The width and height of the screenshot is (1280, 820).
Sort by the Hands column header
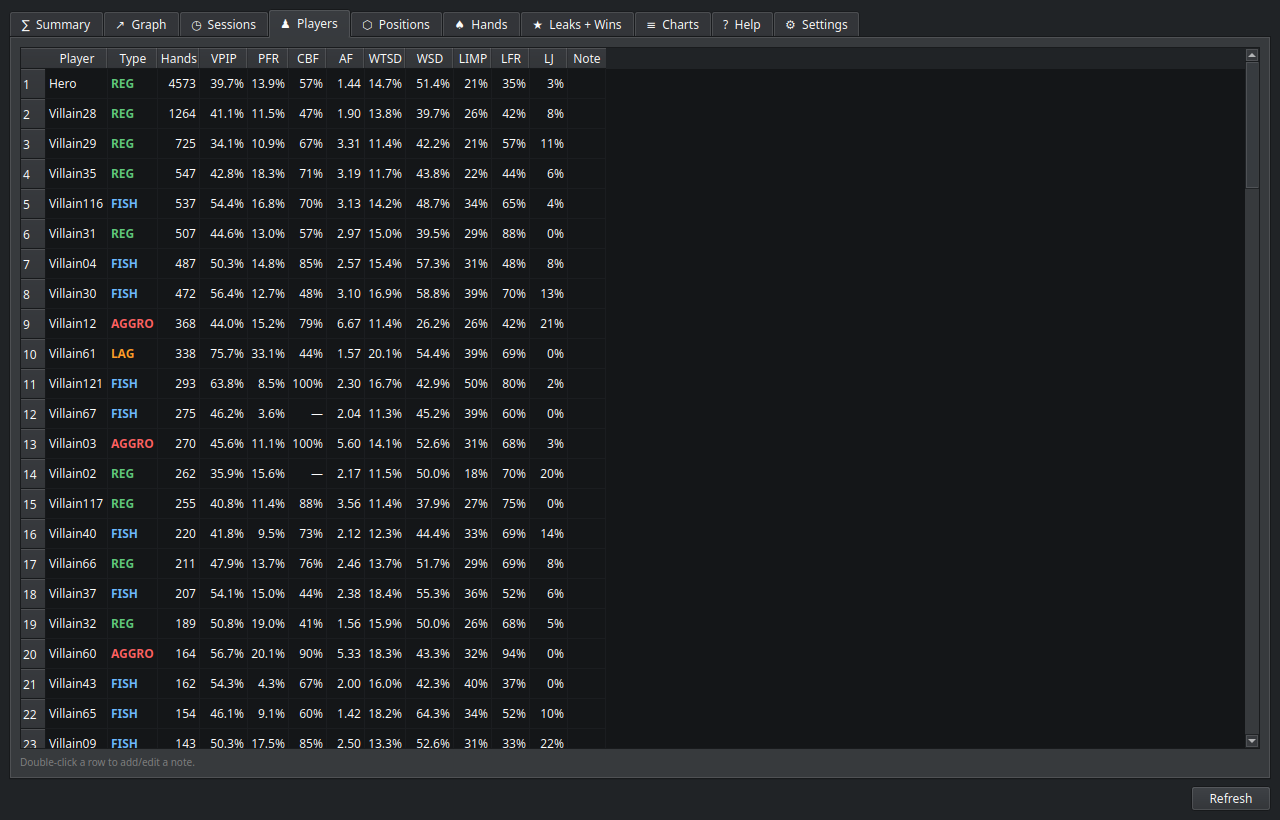click(x=178, y=58)
